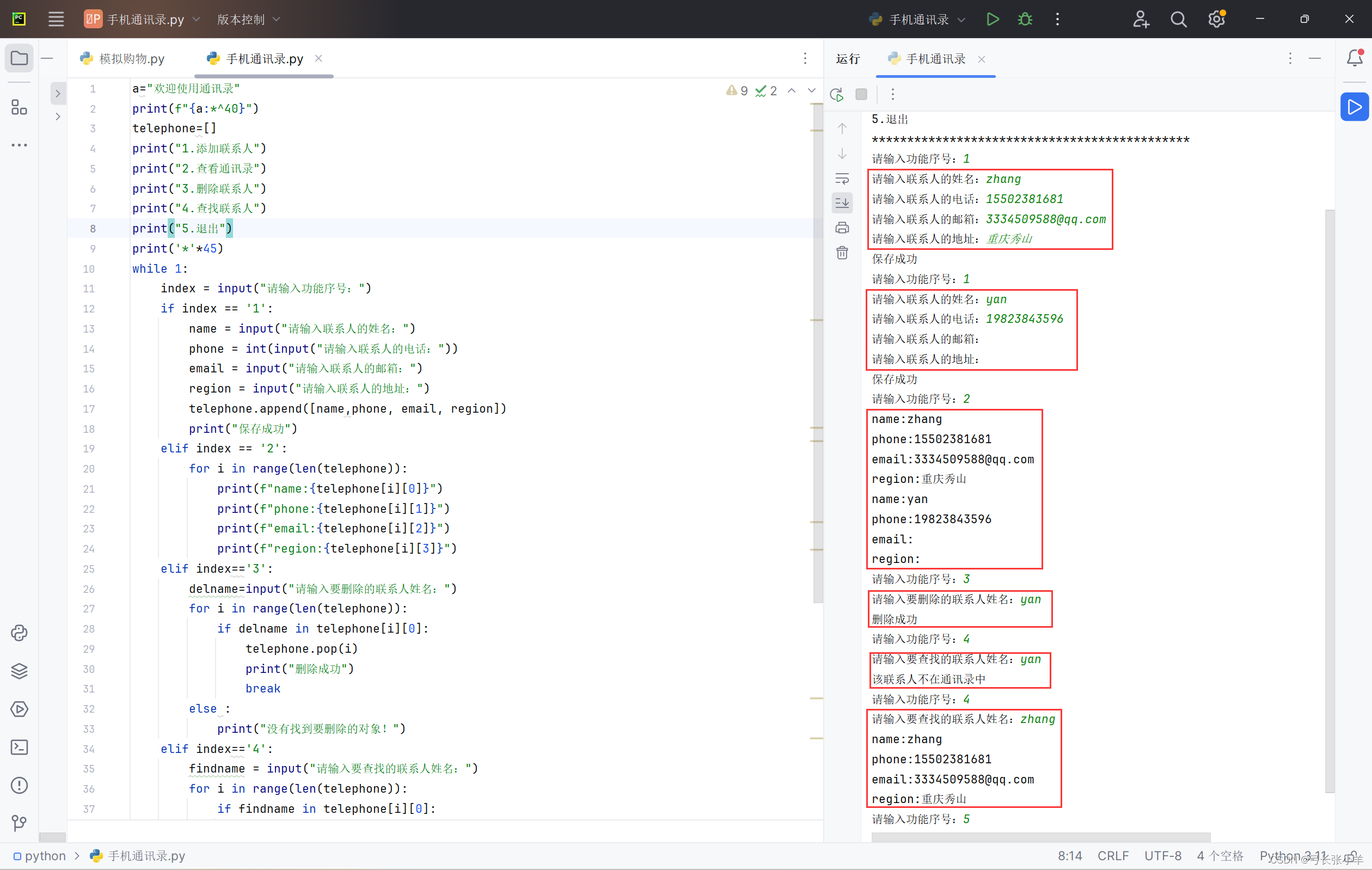The width and height of the screenshot is (1372, 870).
Task: Clear all console output with trash icon
Action: point(842,253)
